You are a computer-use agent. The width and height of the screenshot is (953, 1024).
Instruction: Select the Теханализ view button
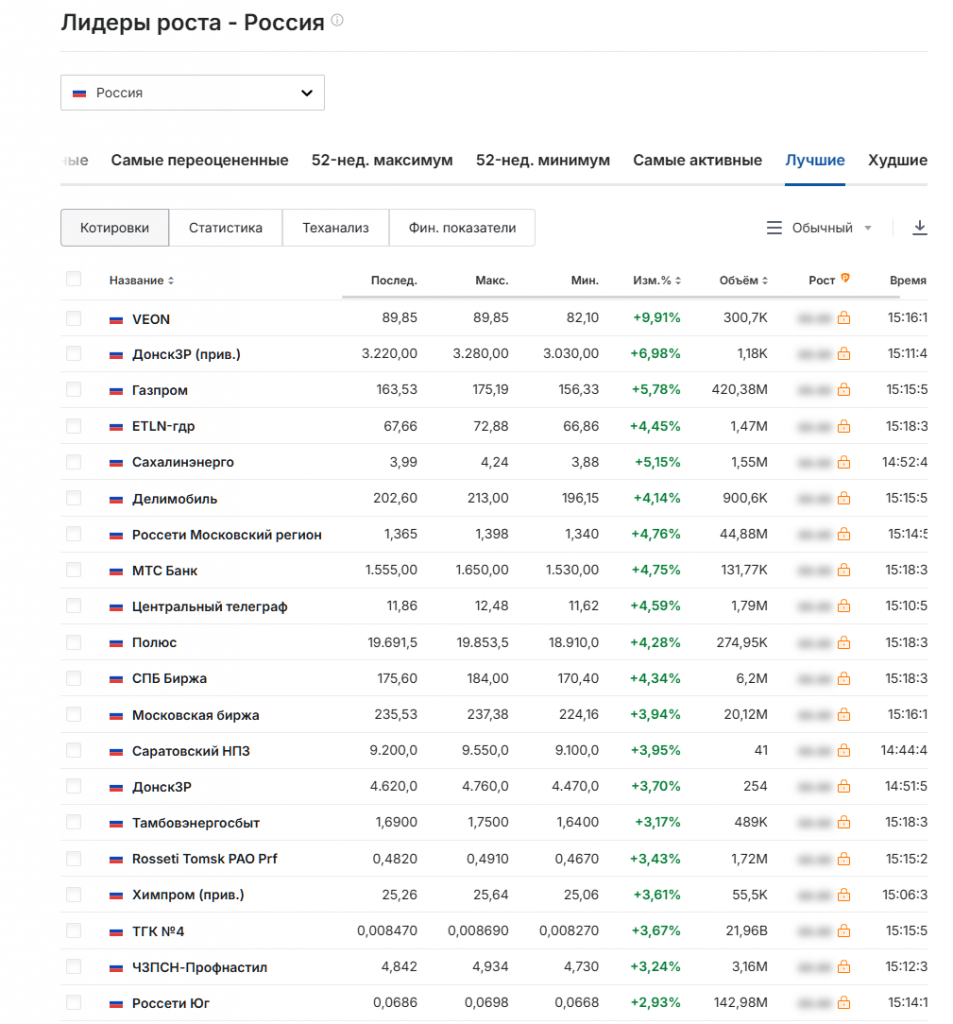(x=335, y=228)
